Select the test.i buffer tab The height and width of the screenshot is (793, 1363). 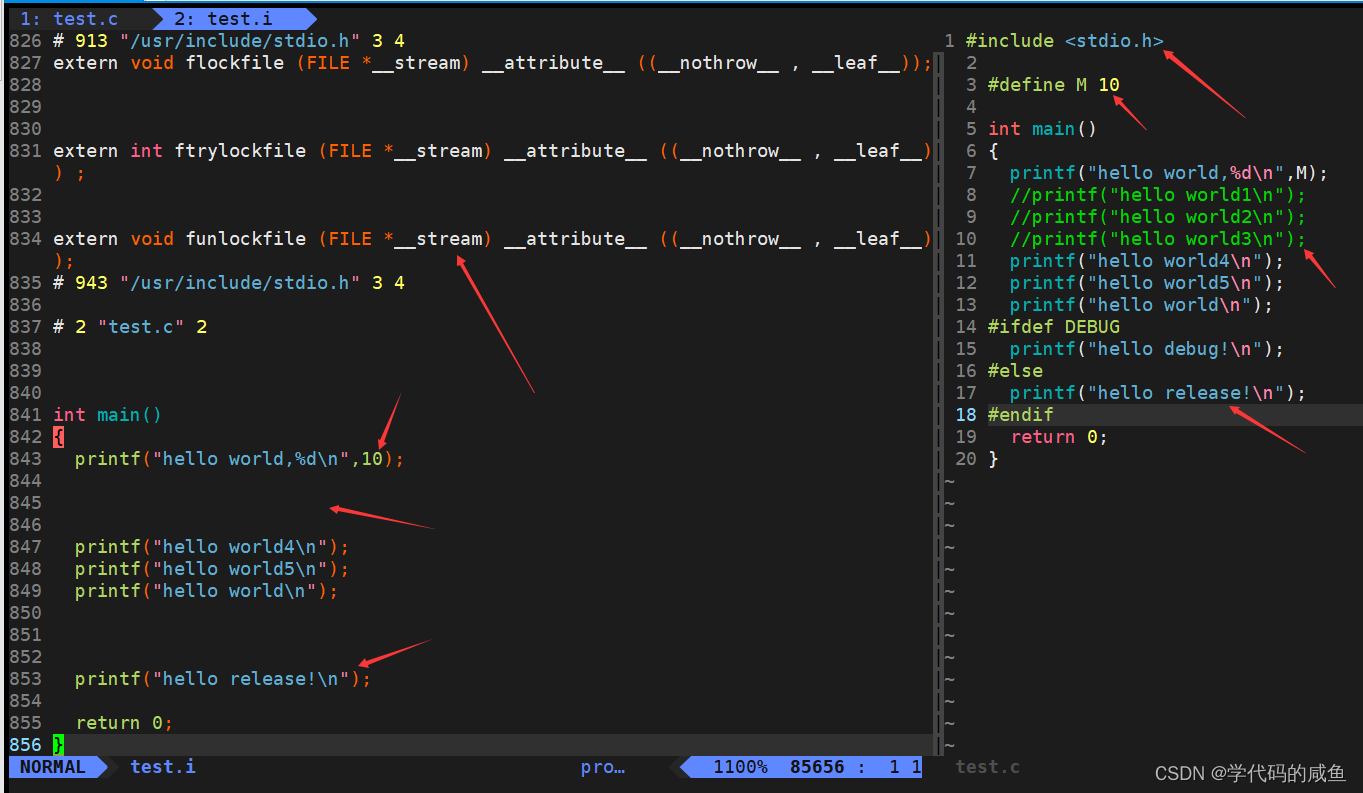[222, 19]
